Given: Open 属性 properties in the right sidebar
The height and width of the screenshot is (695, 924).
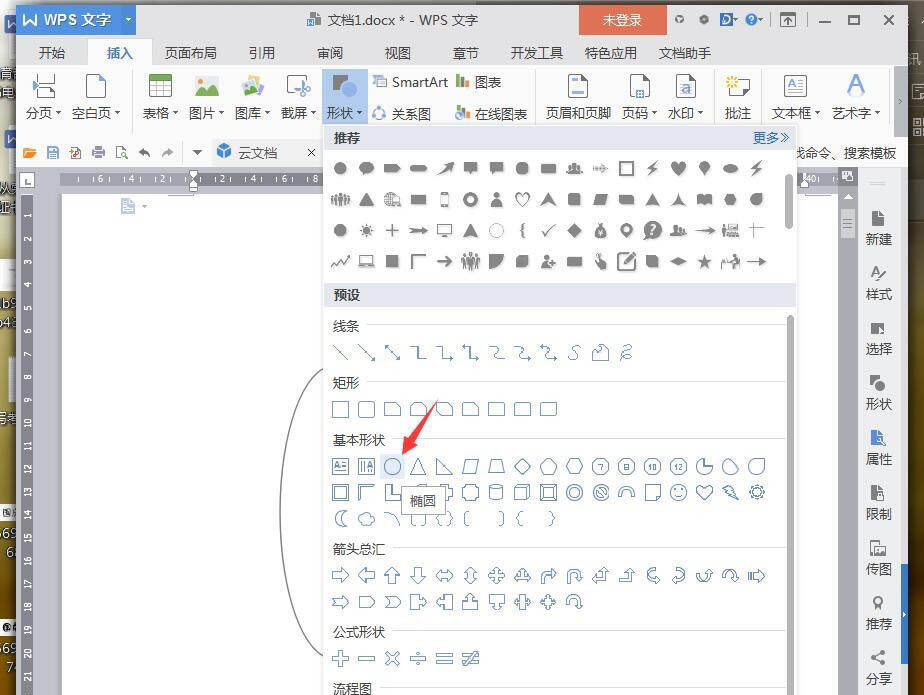Looking at the screenshot, I should coord(878,448).
